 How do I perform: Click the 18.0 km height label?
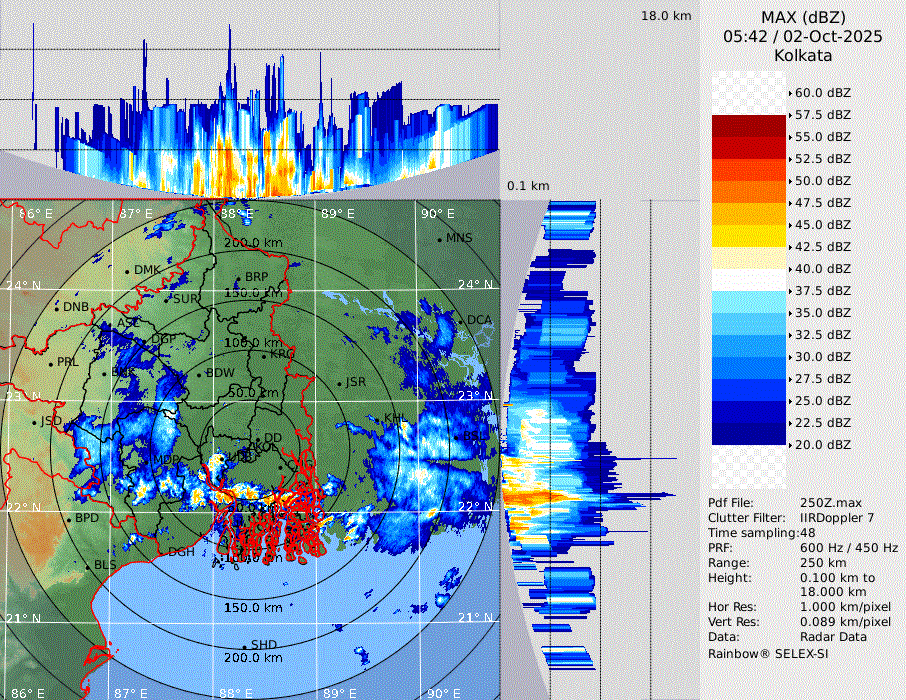coord(666,16)
